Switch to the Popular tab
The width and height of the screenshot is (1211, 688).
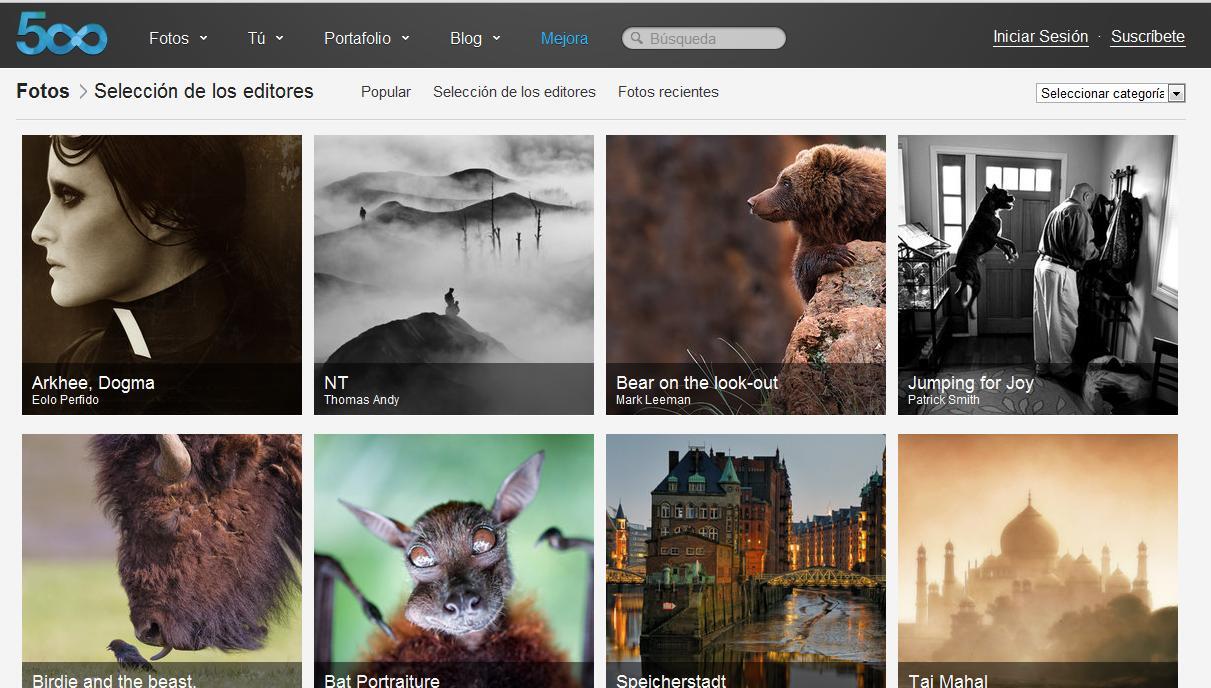tap(386, 92)
